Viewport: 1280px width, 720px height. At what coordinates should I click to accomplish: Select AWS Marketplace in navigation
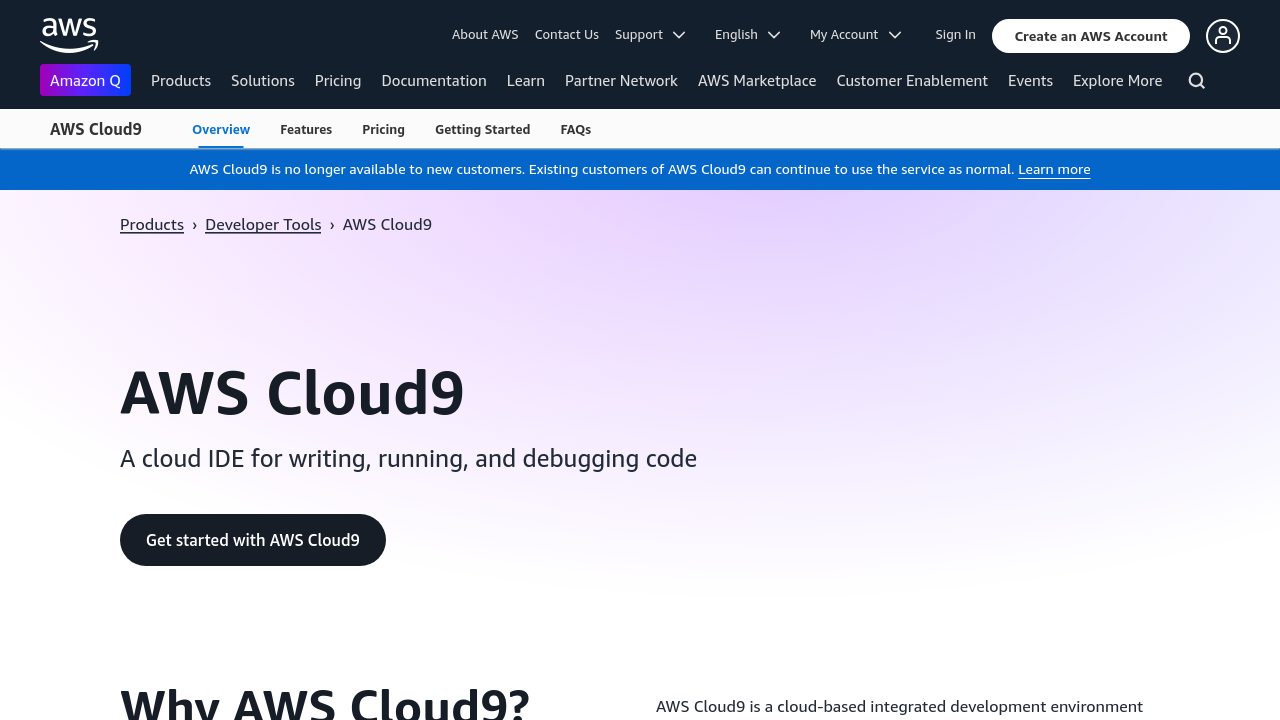(x=757, y=80)
